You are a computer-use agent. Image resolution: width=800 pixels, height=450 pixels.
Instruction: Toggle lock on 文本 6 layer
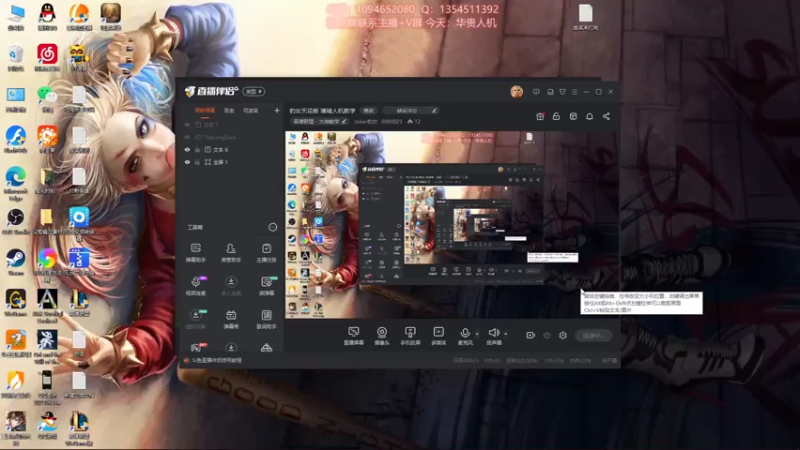pyautogui.click(x=197, y=149)
